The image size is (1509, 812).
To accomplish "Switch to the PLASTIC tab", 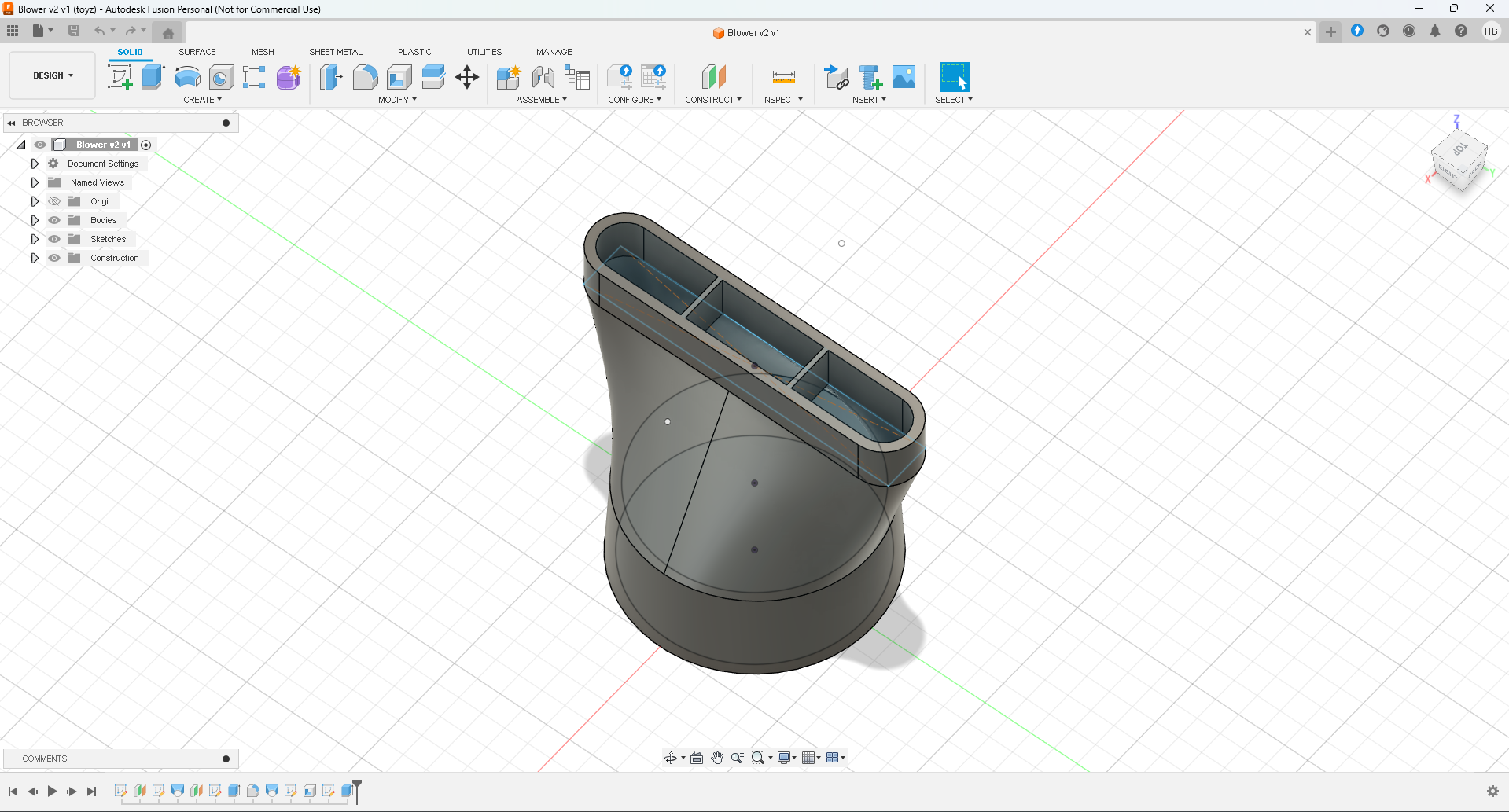I will pos(414,52).
